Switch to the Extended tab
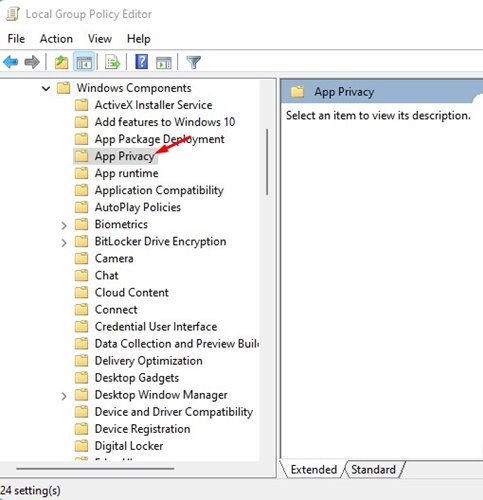 coord(314,470)
